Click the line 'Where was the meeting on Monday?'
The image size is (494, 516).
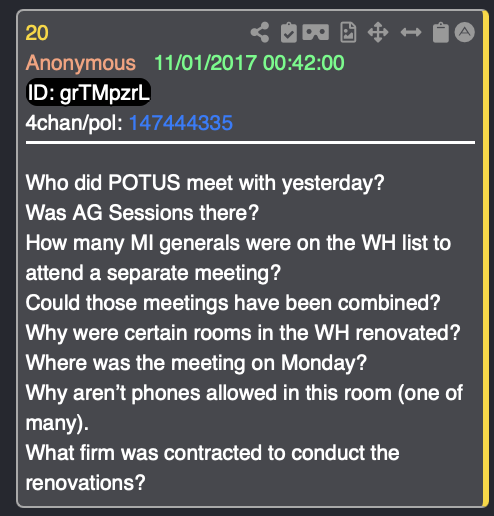(x=196, y=363)
